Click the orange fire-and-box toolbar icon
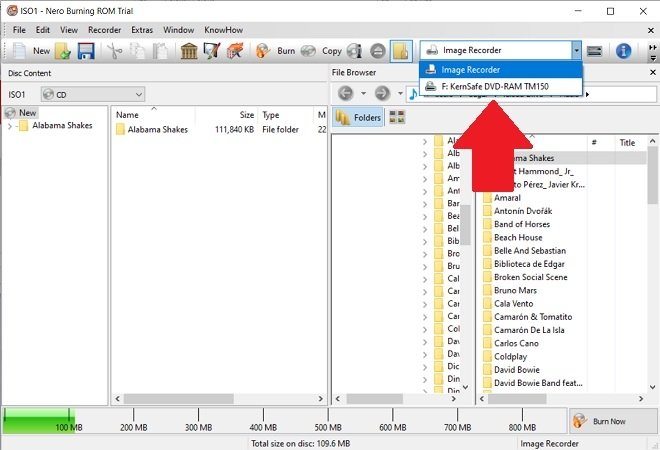 point(235,51)
